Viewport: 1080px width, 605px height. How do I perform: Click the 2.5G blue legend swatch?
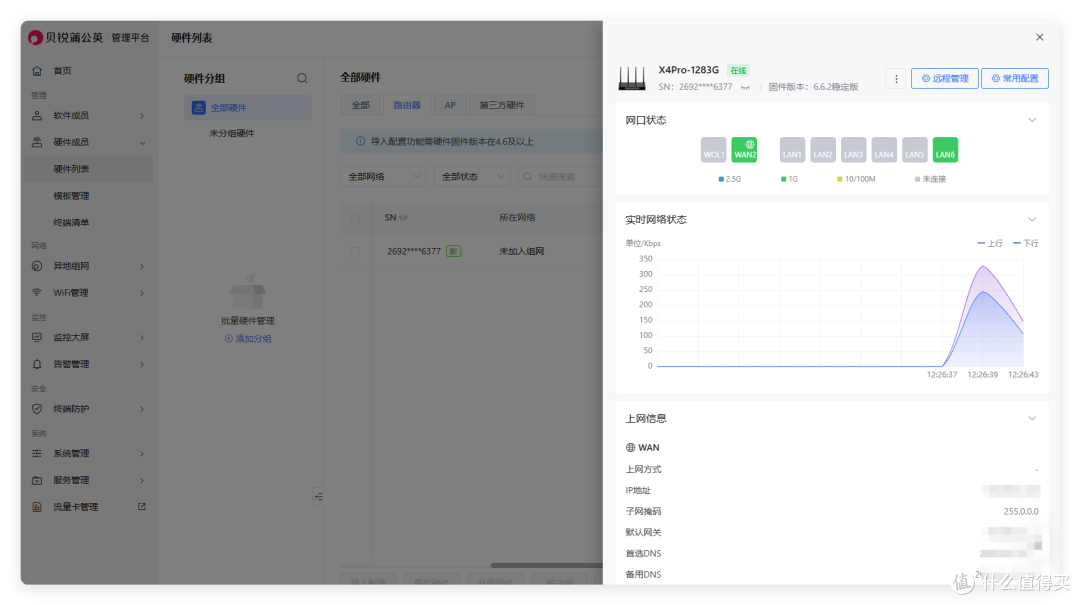pyautogui.click(x=721, y=179)
